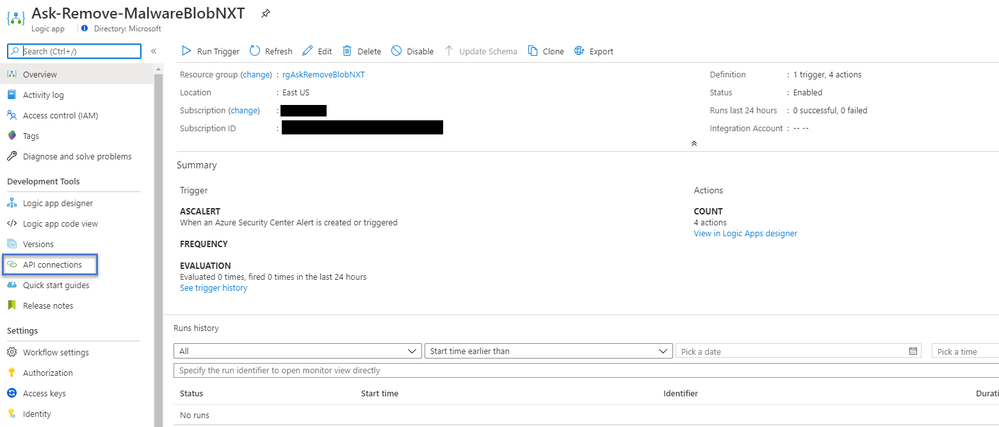Open the All runs status dropdown
Screen dimensions: 999x427
tap(298, 351)
